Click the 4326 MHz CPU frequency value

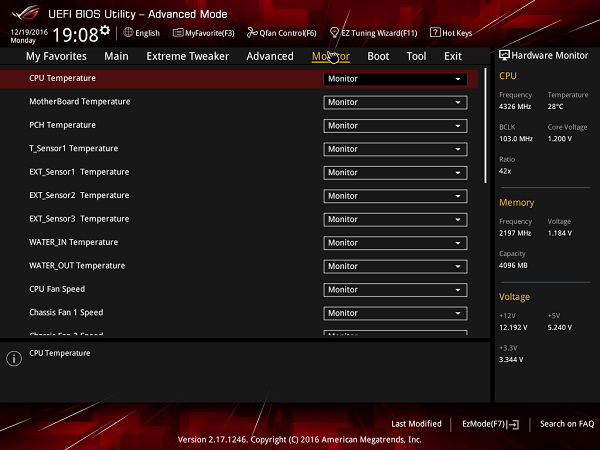515,106
